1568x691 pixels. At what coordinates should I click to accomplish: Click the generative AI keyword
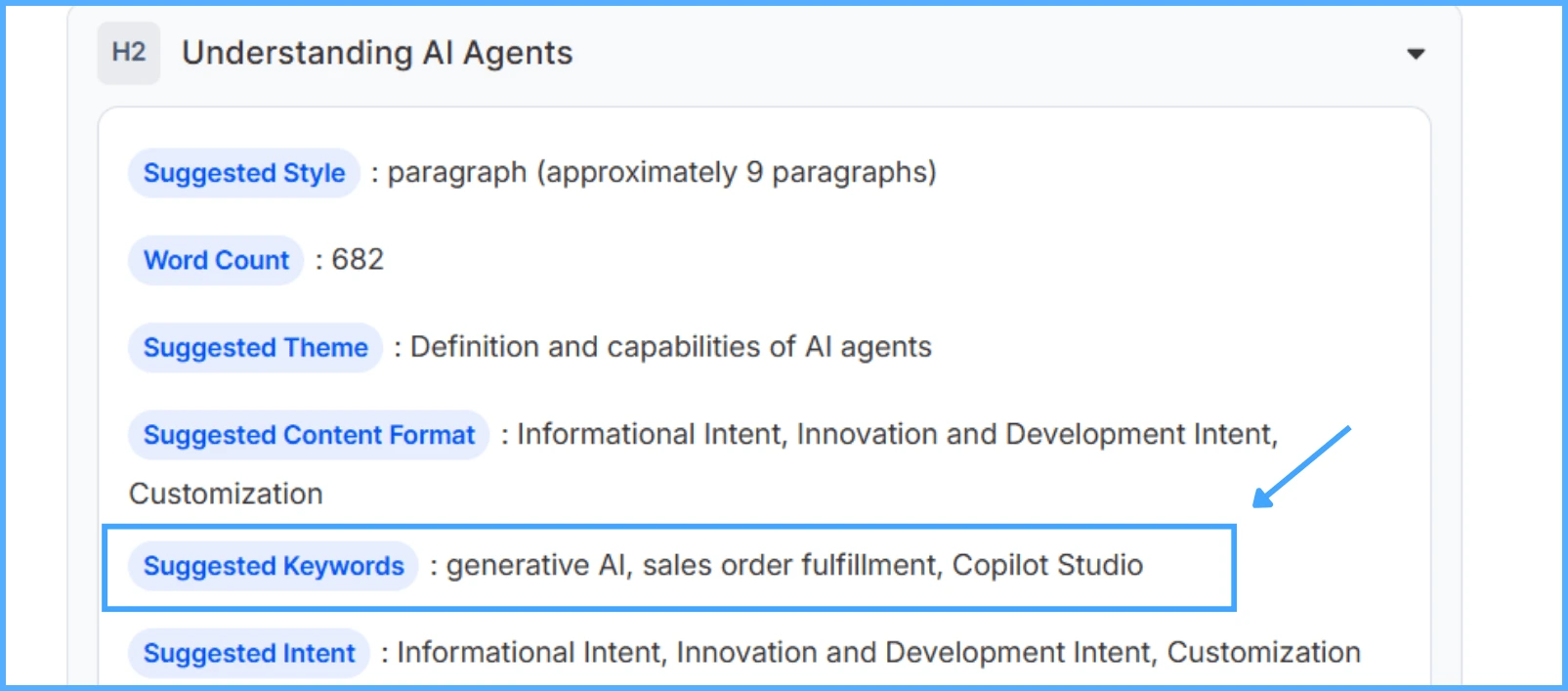click(x=536, y=565)
